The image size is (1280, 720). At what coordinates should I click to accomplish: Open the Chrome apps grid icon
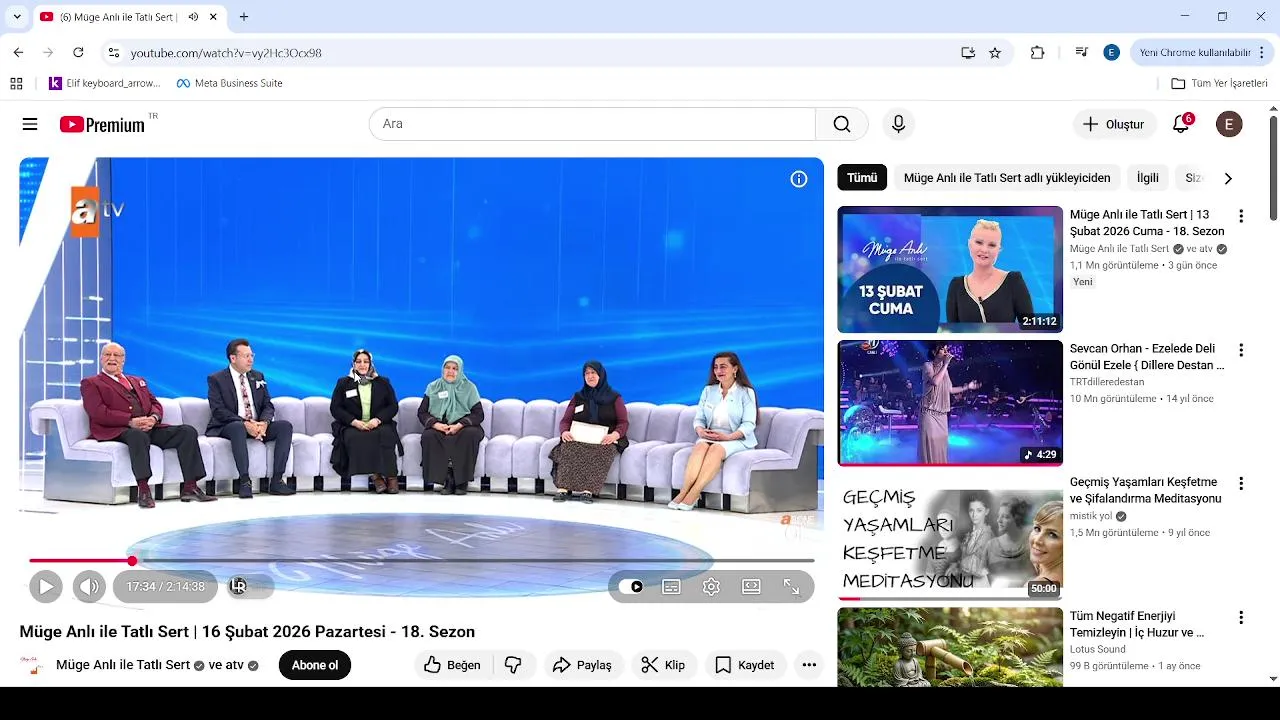pos(16,83)
